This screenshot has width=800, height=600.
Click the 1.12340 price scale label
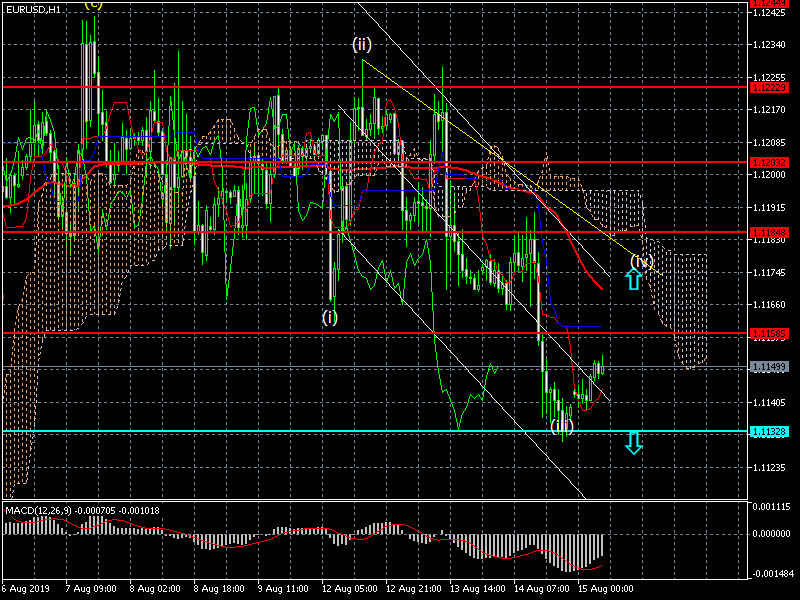pyautogui.click(x=773, y=45)
